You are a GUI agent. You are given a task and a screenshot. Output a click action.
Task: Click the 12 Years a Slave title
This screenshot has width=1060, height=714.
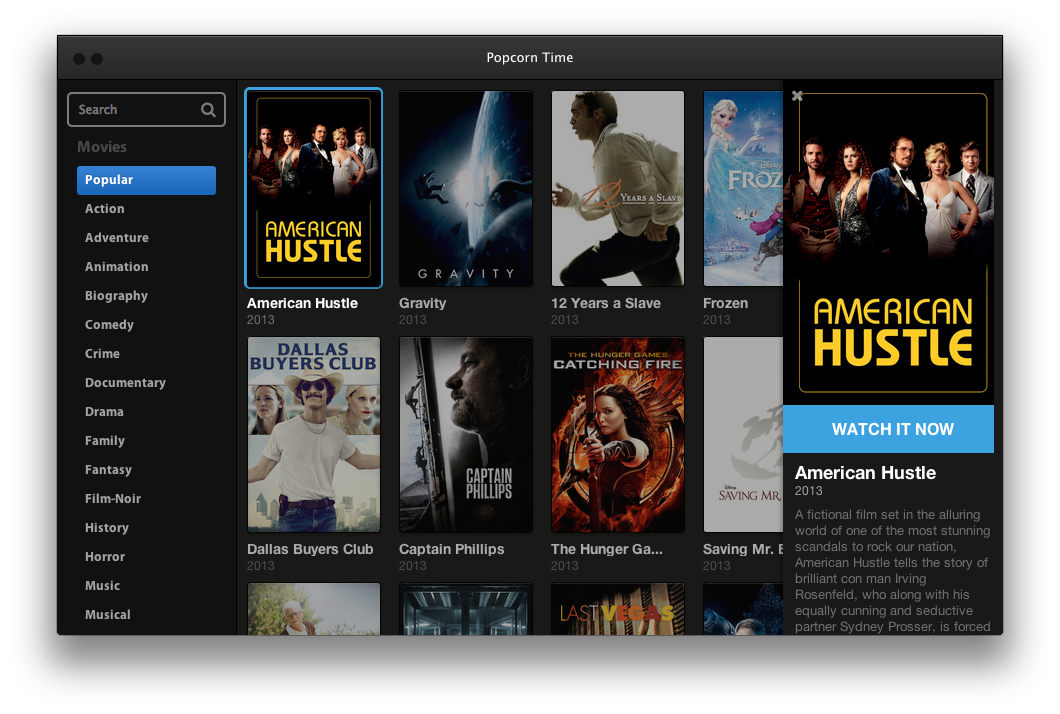[606, 304]
